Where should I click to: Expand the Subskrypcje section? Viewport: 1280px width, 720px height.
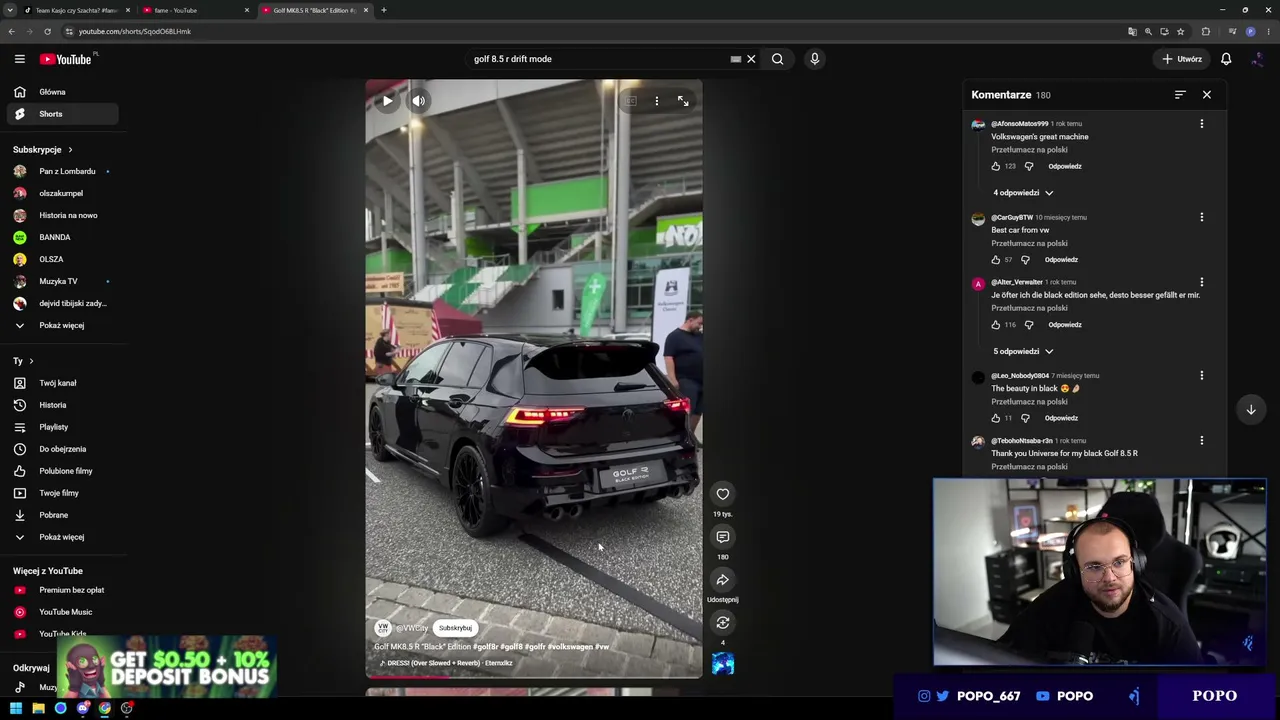click(x=43, y=150)
